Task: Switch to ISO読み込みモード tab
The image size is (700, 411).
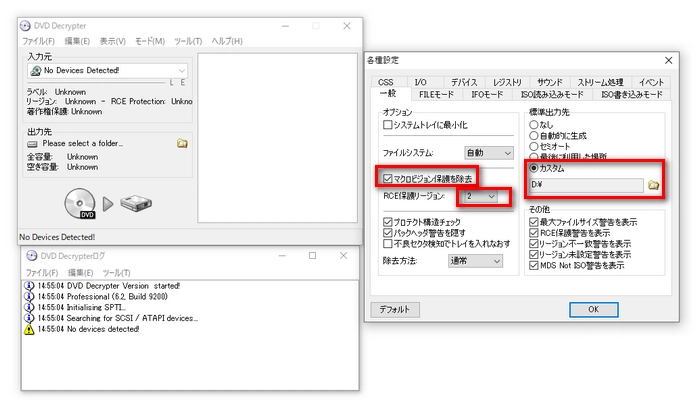Action: (552, 95)
